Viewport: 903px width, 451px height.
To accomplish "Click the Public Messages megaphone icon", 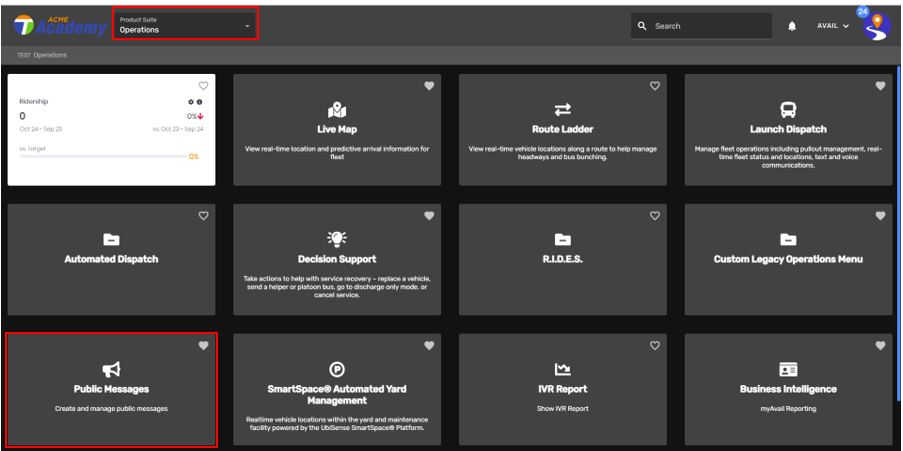I will pyautogui.click(x=111, y=369).
